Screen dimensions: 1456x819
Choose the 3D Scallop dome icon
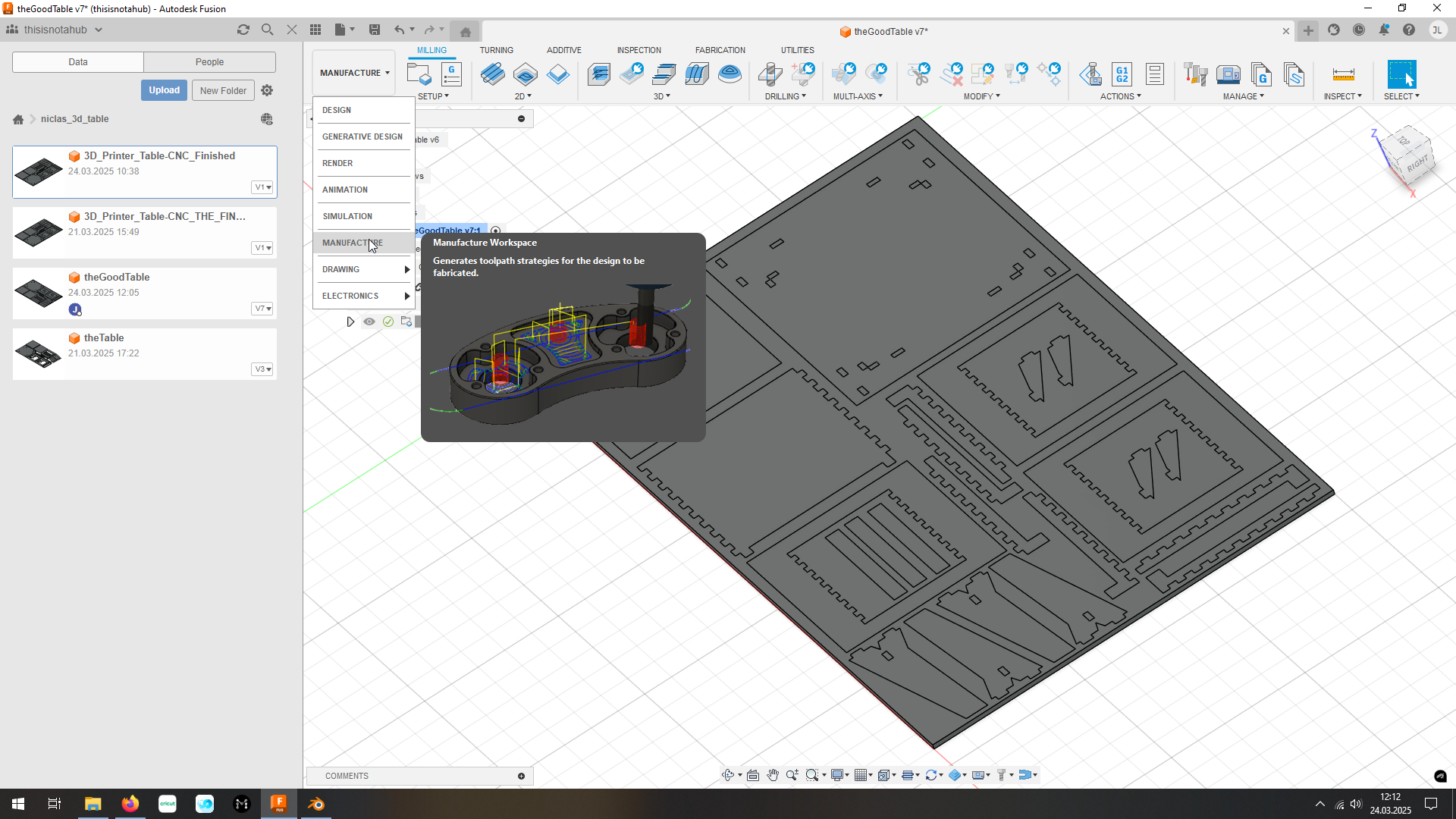click(x=730, y=74)
